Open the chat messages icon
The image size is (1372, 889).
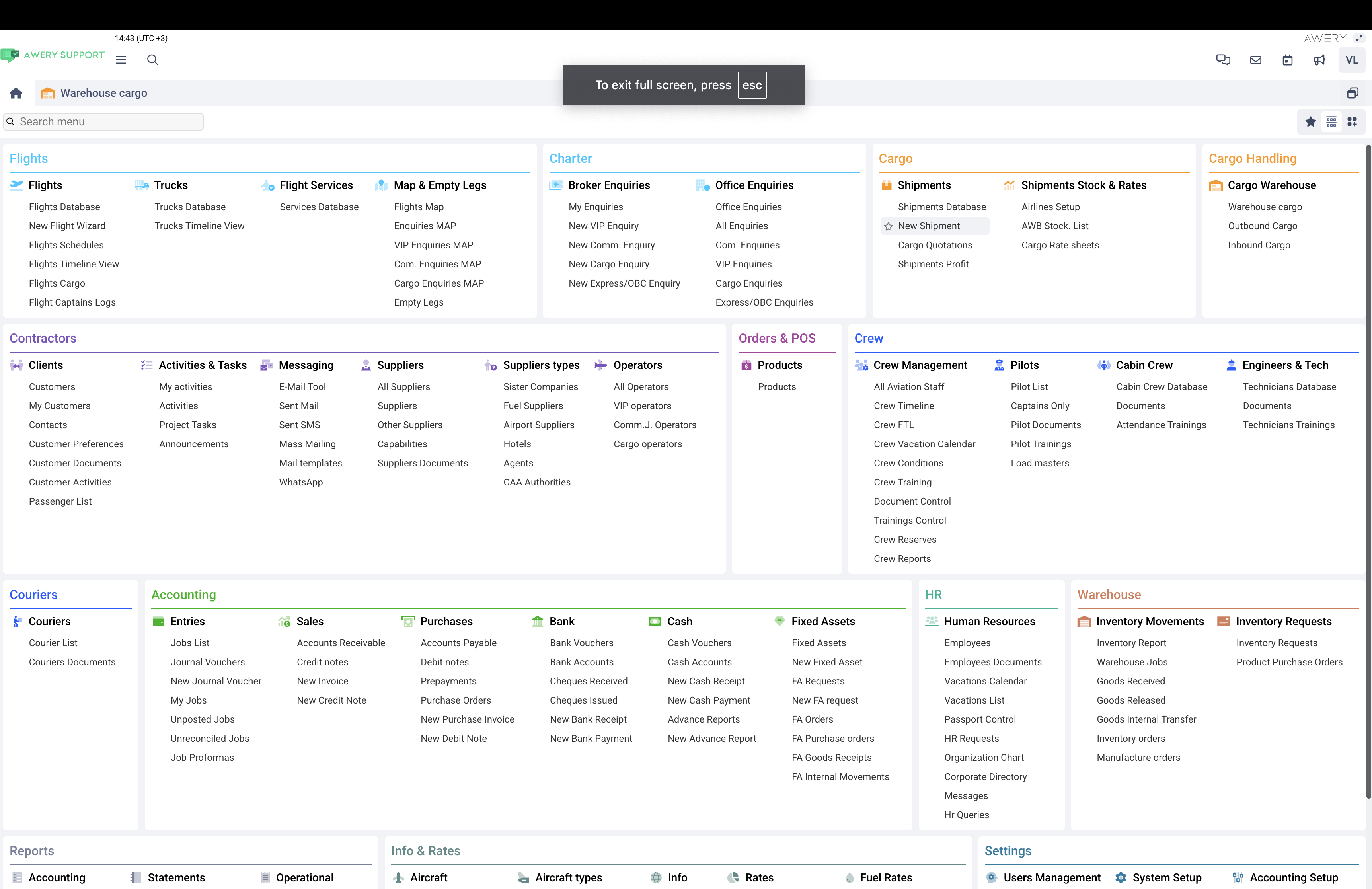coord(1223,60)
